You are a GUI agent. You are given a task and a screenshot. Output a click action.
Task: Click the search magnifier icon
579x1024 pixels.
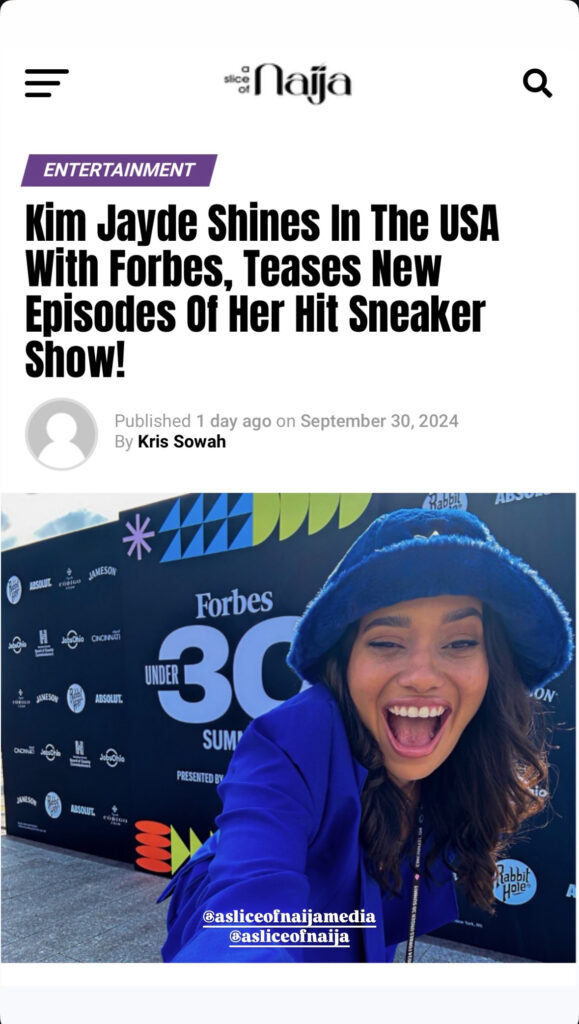[x=537, y=83]
